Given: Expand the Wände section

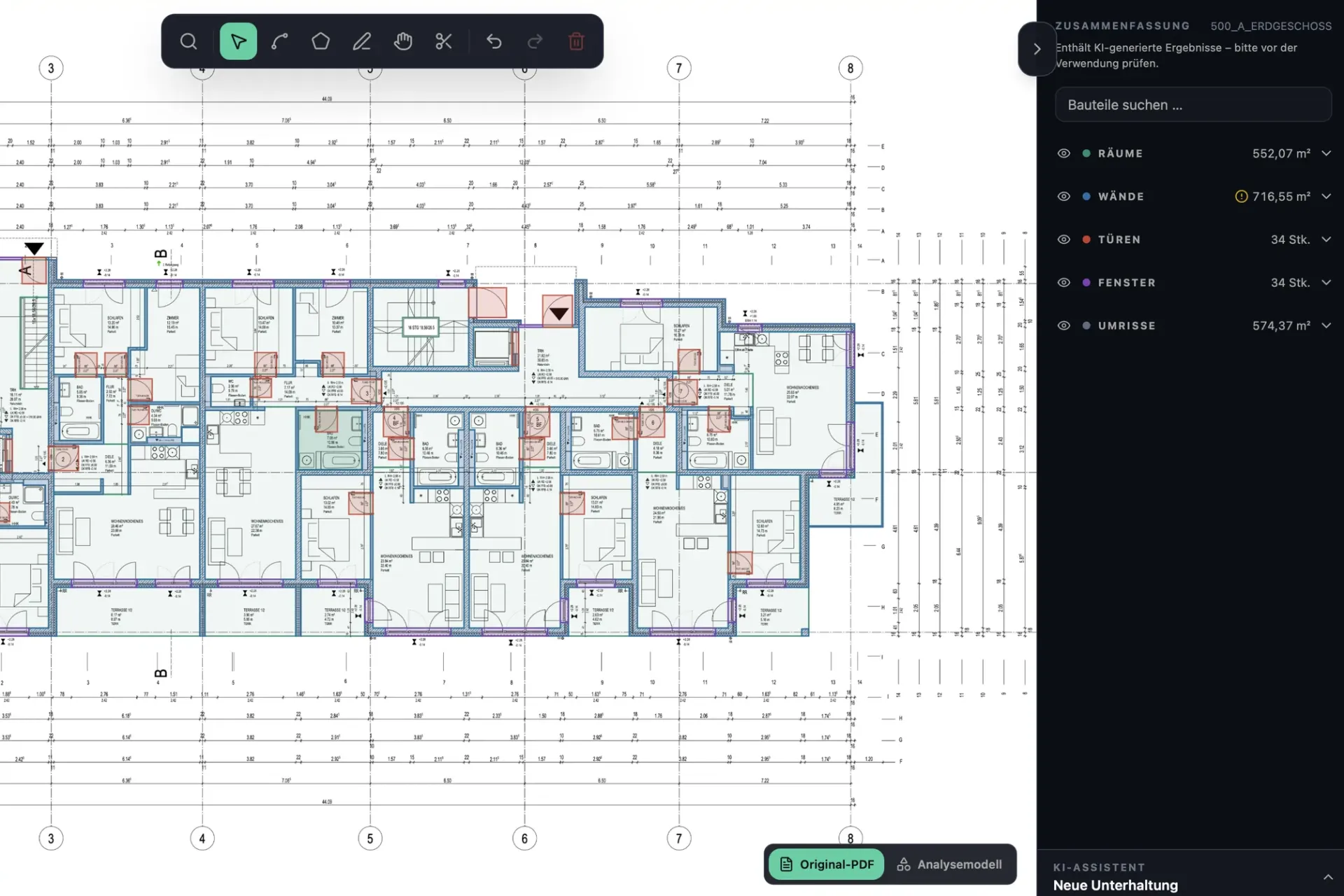Looking at the screenshot, I should coord(1326,197).
